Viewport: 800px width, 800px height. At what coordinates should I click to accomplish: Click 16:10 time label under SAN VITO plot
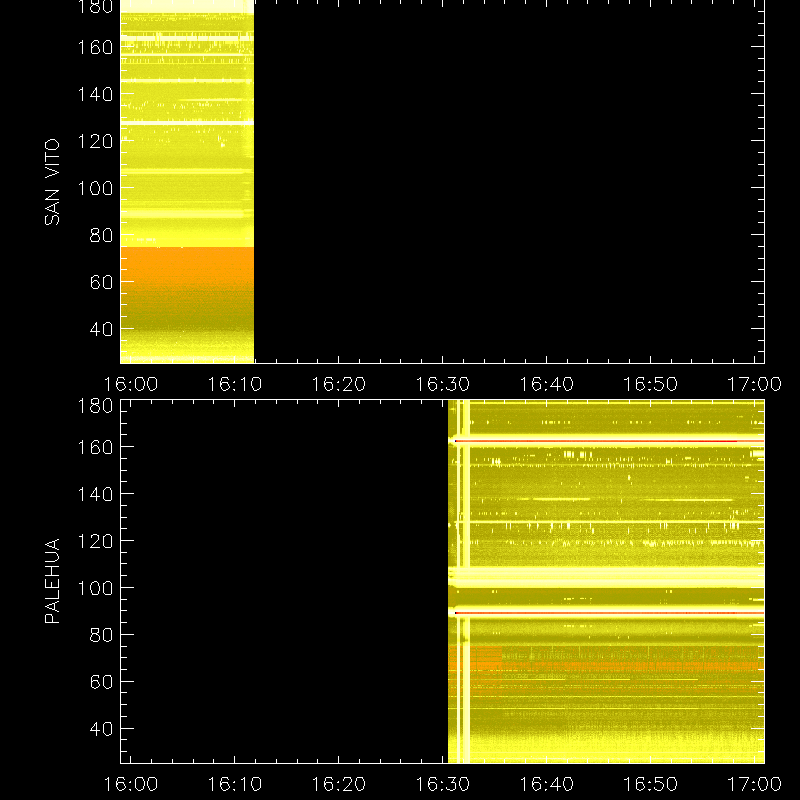point(235,384)
